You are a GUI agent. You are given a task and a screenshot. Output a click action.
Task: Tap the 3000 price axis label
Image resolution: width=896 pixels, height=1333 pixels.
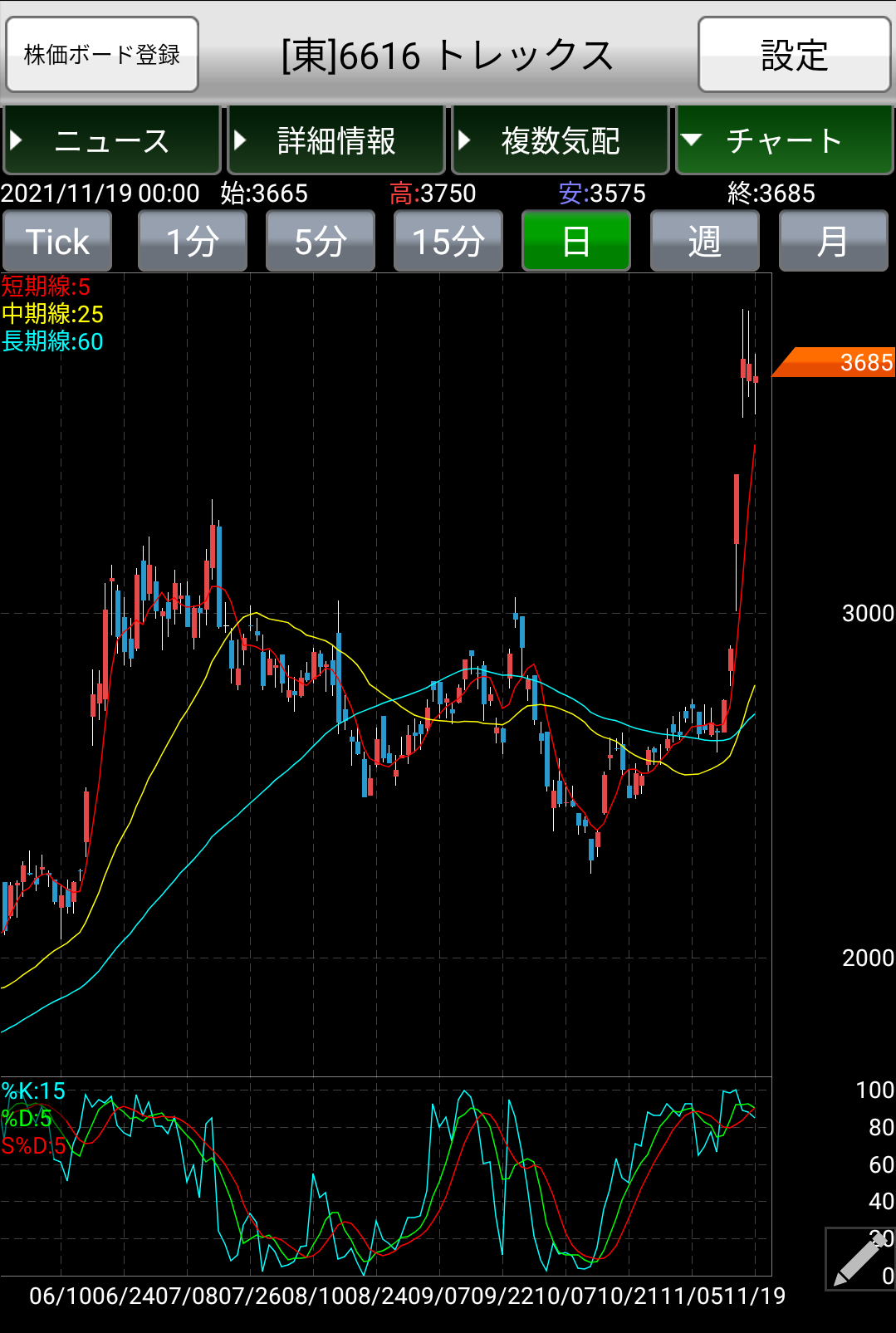click(868, 613)
